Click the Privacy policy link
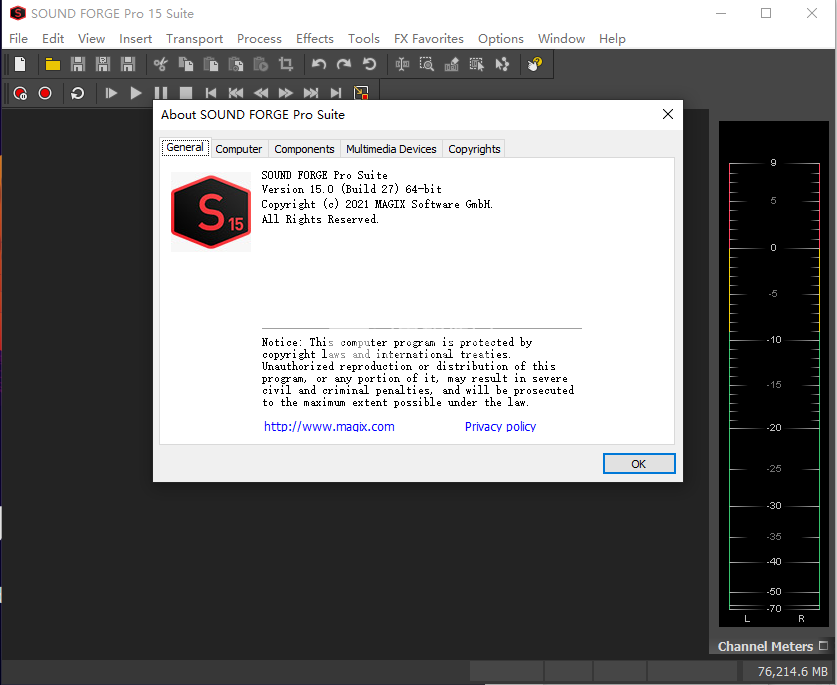 coord(500,426)
